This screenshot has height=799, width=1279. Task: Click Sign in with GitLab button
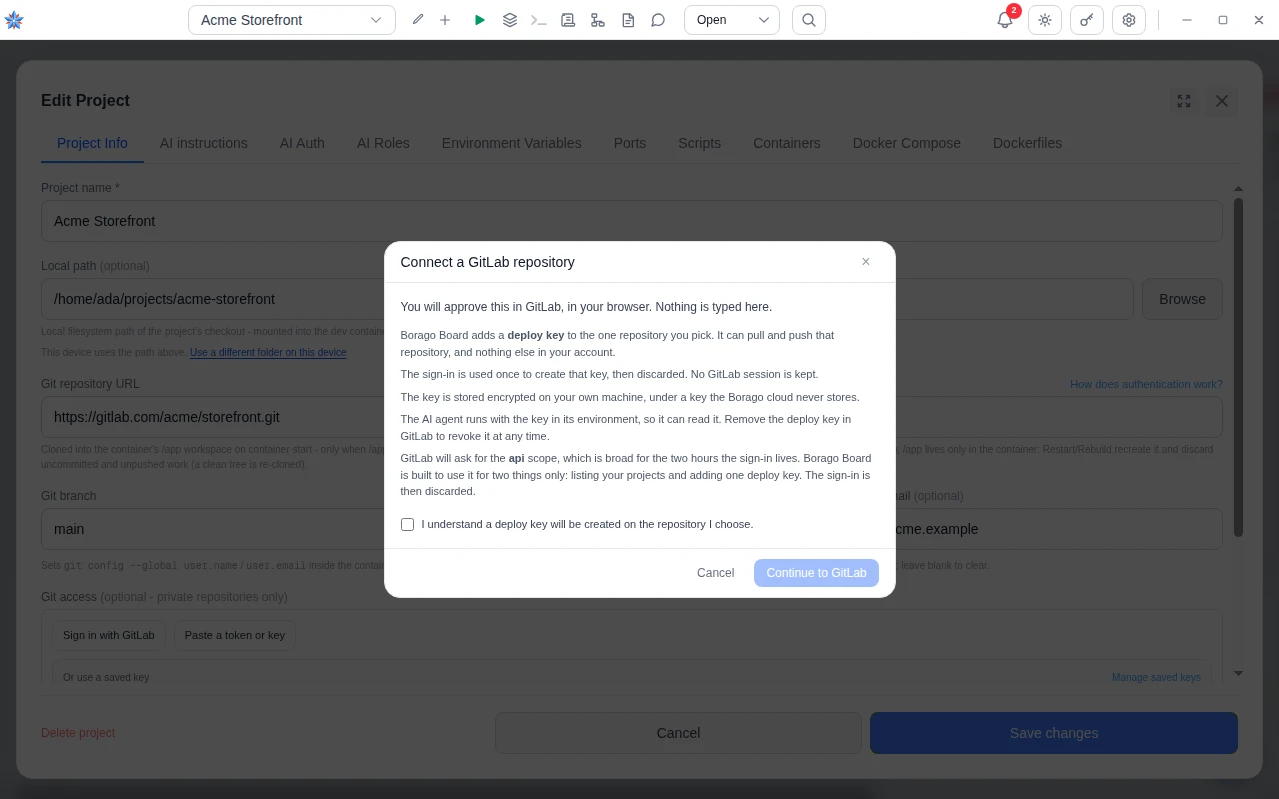109,635
